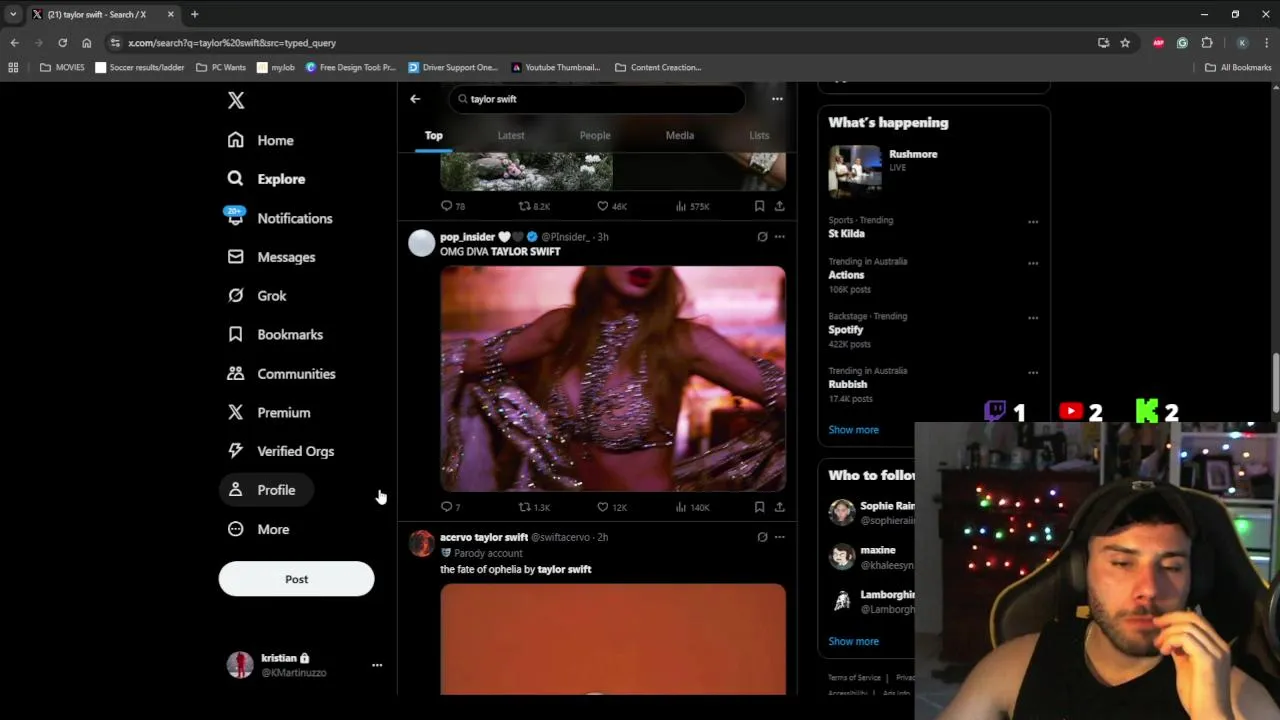Click the taylor swift search field
1280x720 pixels.
click(x=597, y=99)
